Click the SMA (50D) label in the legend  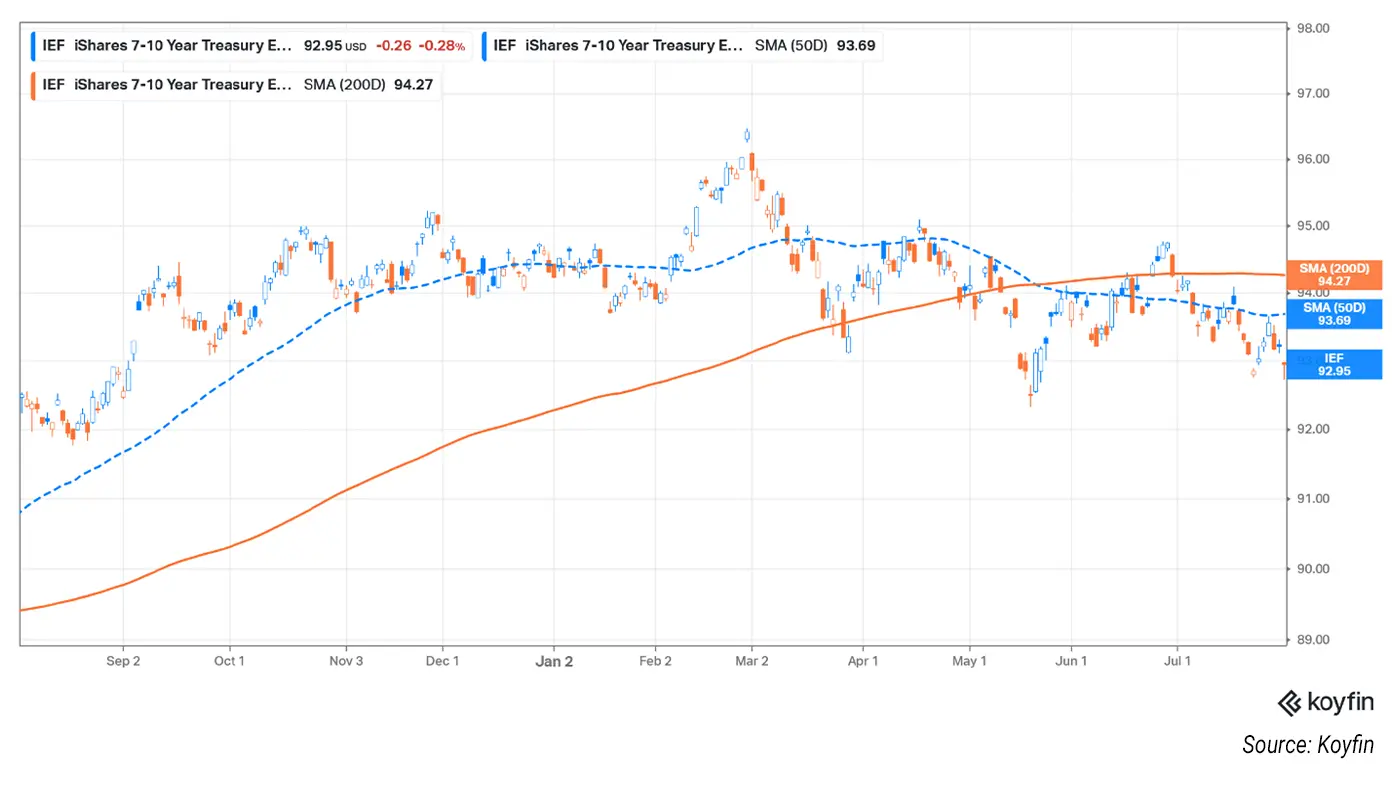tap(790, 45)
